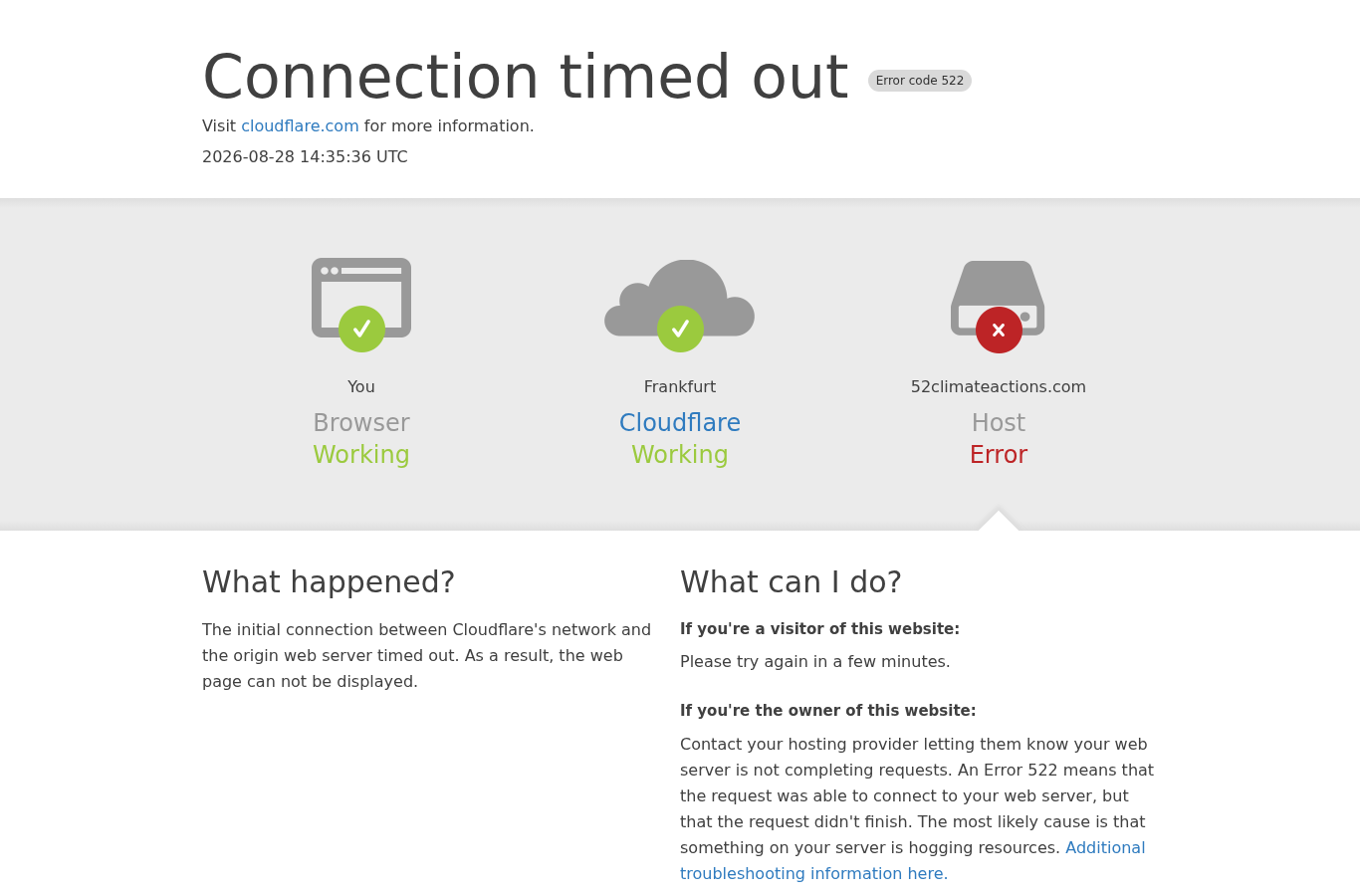The image size is (1360, 896).
Task: Click the red X error badge
Action: (x=999, y=330)
